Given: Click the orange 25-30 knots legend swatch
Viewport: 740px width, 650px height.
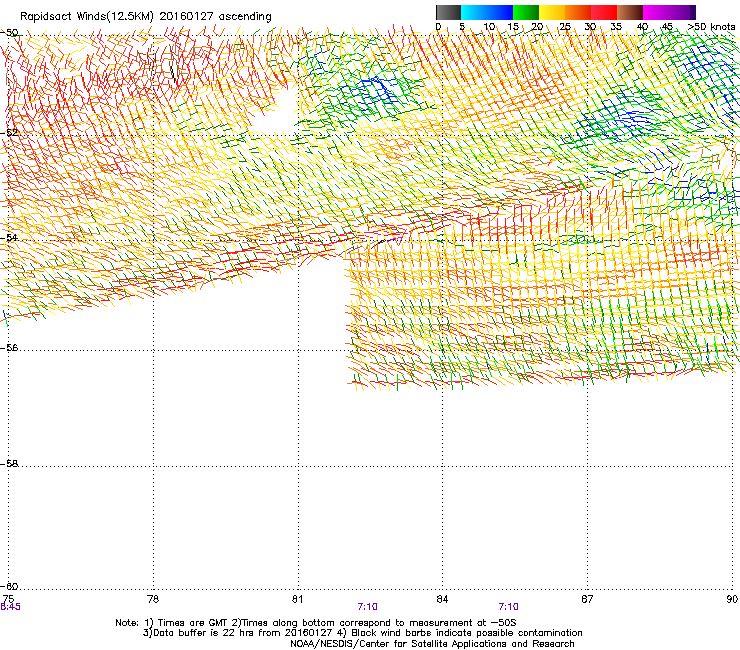Looking at the screenshot, I should (x=578, y=12).
